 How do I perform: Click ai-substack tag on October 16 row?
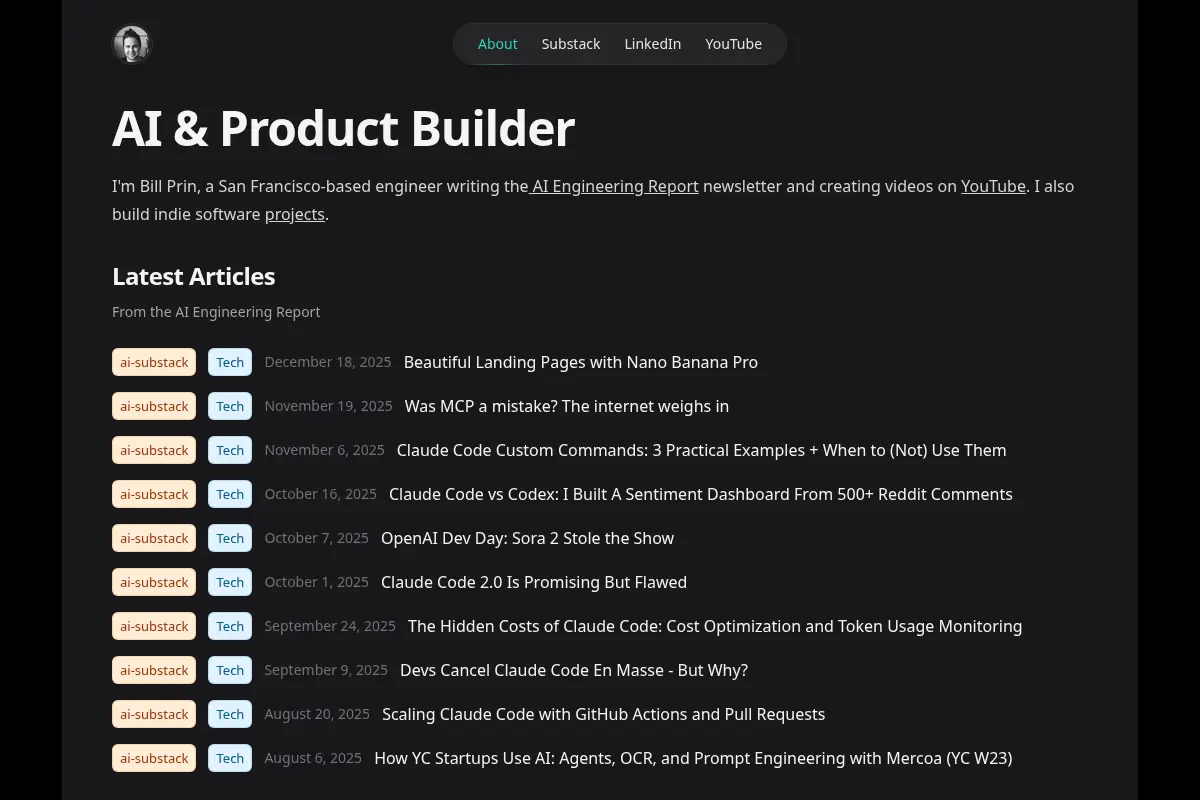(x=154, y=494)
